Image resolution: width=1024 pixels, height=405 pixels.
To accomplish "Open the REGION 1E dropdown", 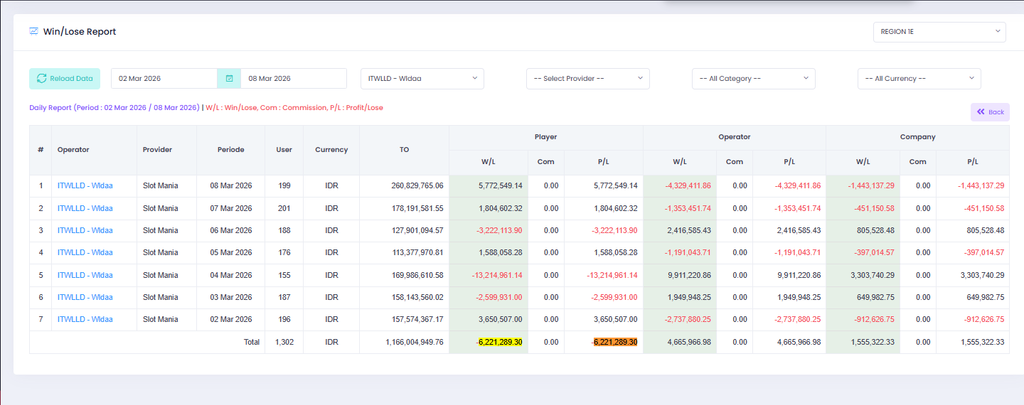I will pos(939,31).
